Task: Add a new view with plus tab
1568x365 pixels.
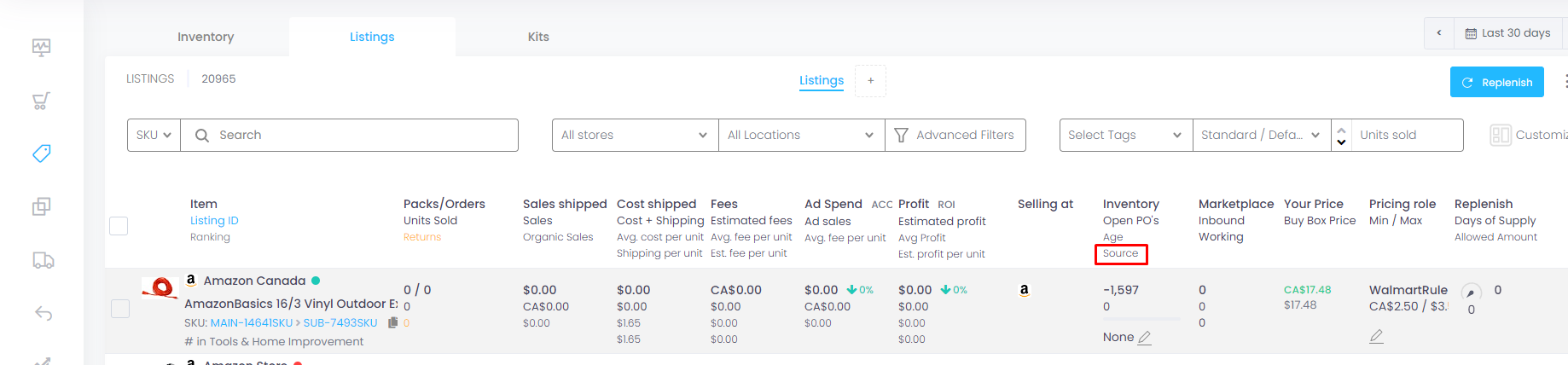Action: coord(870,80)
